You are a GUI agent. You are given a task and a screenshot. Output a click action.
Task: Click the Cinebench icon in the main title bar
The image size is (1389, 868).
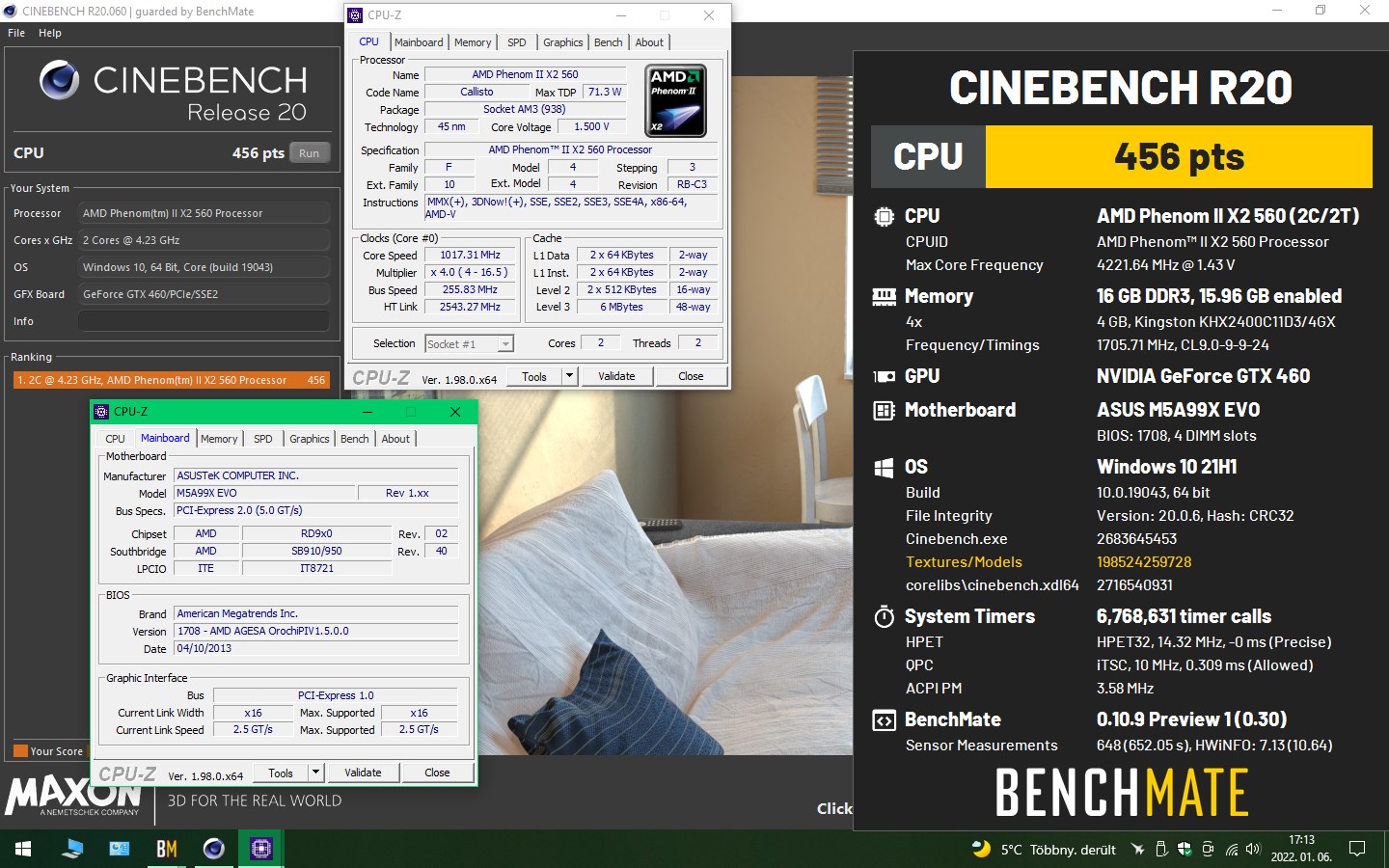[x=11, y=11]
